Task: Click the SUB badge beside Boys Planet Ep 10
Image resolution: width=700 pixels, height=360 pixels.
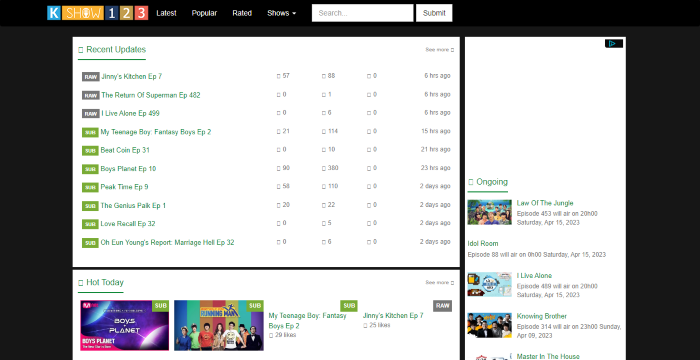Action: coord(90,169)
